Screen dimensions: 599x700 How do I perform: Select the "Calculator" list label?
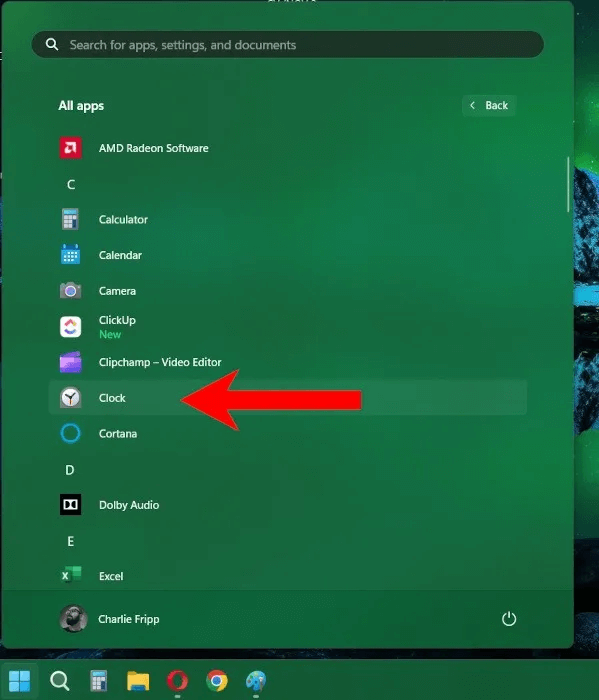[x=123, y=219]
